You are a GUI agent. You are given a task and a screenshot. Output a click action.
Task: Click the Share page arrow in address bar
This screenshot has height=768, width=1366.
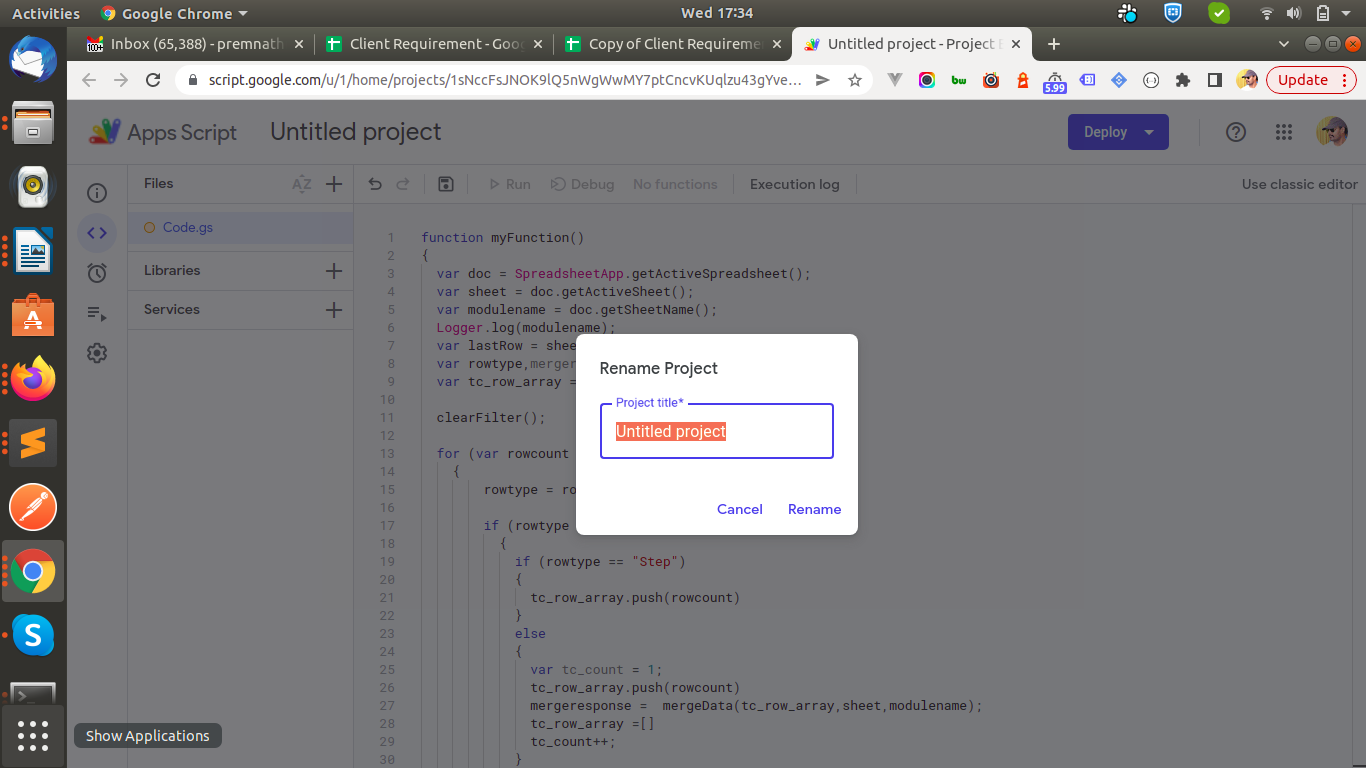(823, 80)
